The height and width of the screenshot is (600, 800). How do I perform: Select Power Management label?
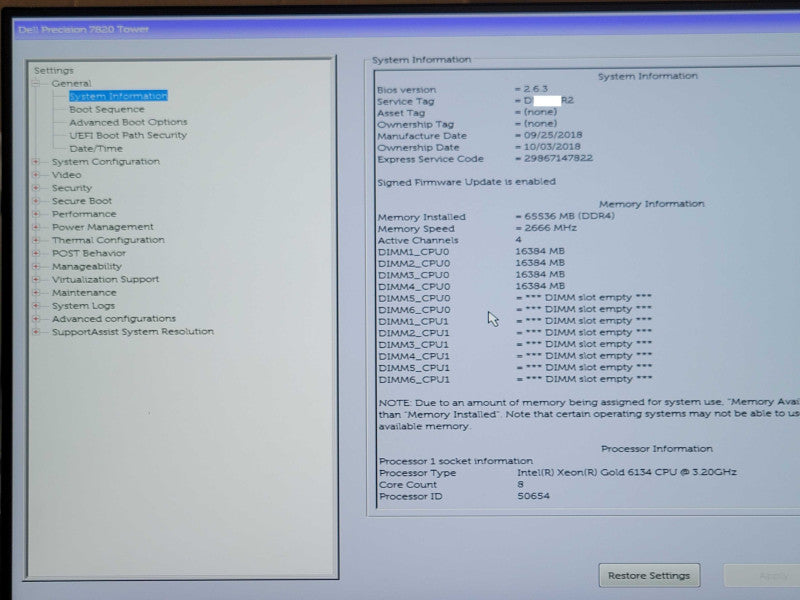103,227
